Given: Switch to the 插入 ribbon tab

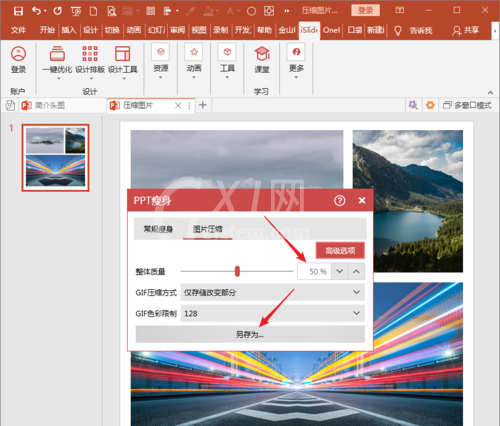Looking at the screenshot, I should coord(69,30).
